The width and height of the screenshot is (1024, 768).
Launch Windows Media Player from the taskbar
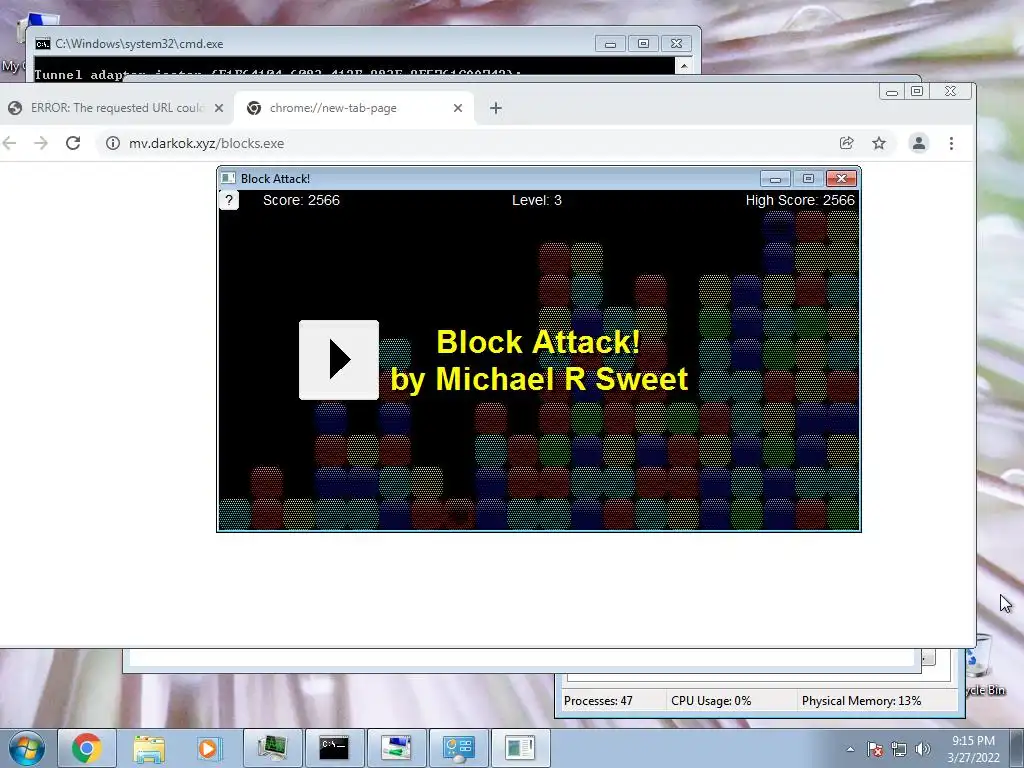pyautogui.click(x=209, y=748)
